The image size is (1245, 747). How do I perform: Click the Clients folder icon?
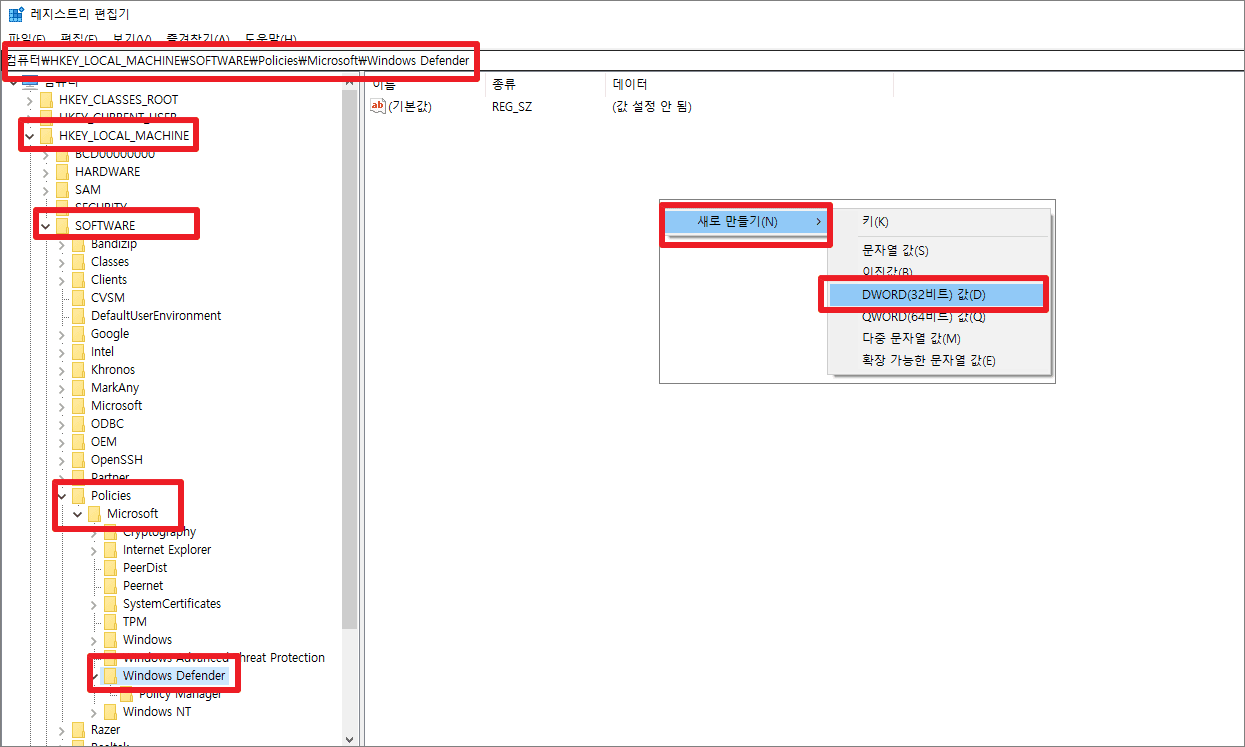79,280
